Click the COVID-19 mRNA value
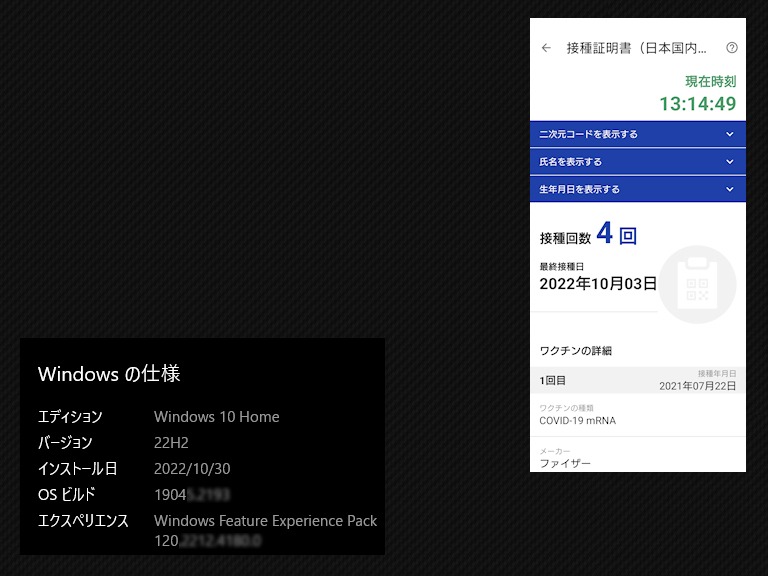Viewport: 768px width, 576px height. coord(577,421)
